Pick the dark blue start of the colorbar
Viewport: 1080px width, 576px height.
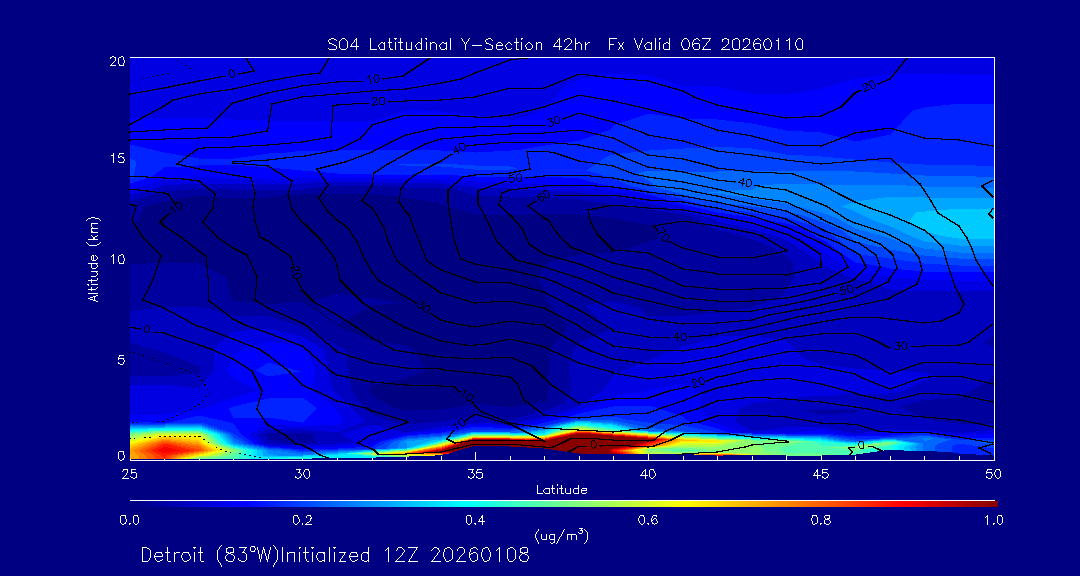click(136, 502)
